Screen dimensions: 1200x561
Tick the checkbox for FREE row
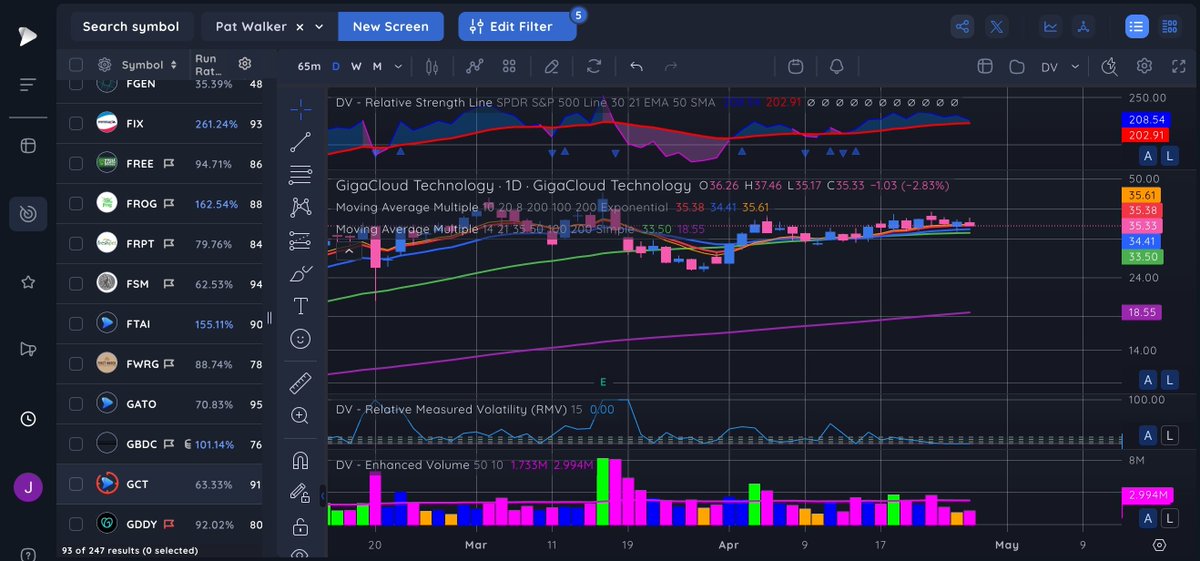(76, 164)
